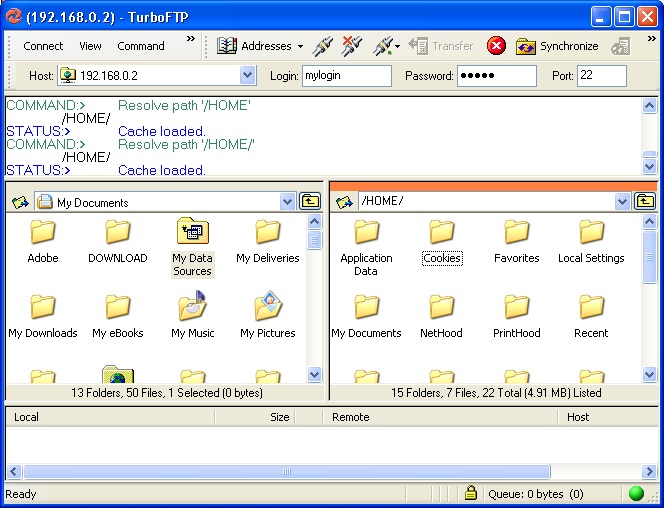Screen dimensions: 664x508
Task: Open the View menu
Action: pos(90,46)
